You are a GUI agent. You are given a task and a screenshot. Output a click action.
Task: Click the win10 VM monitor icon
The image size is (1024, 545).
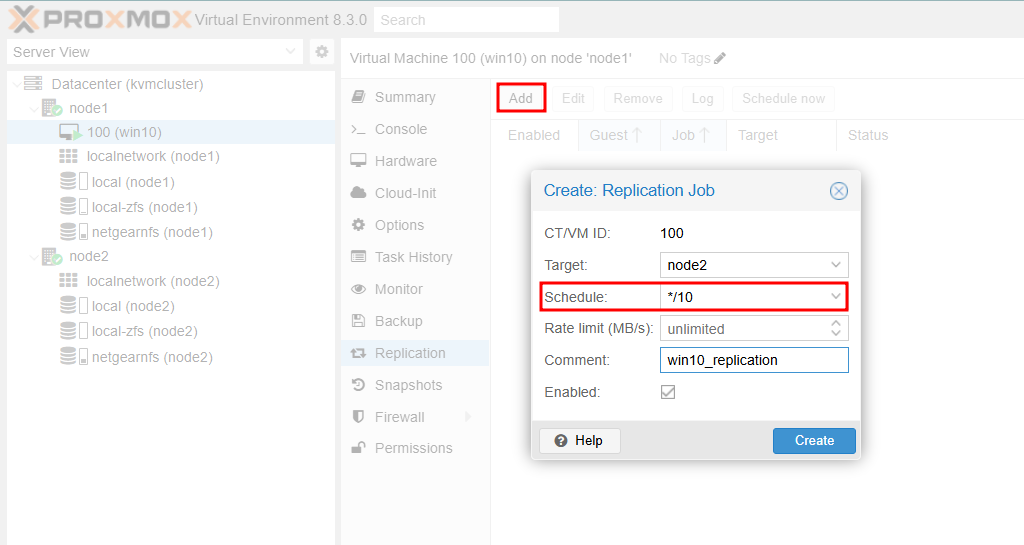[70, 132]
